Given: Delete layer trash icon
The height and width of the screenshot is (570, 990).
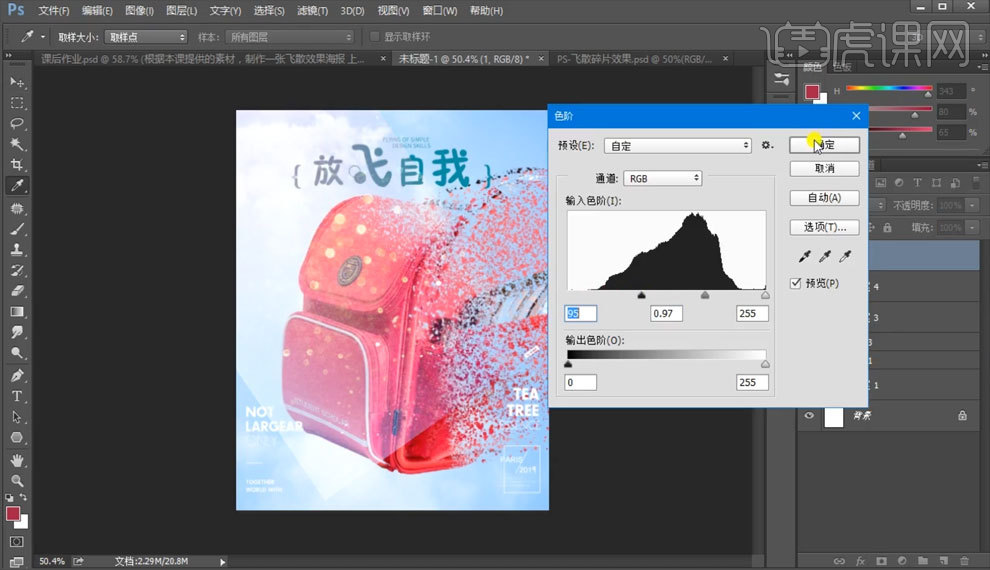Looking at the screenshot, I should click(965, 561).
